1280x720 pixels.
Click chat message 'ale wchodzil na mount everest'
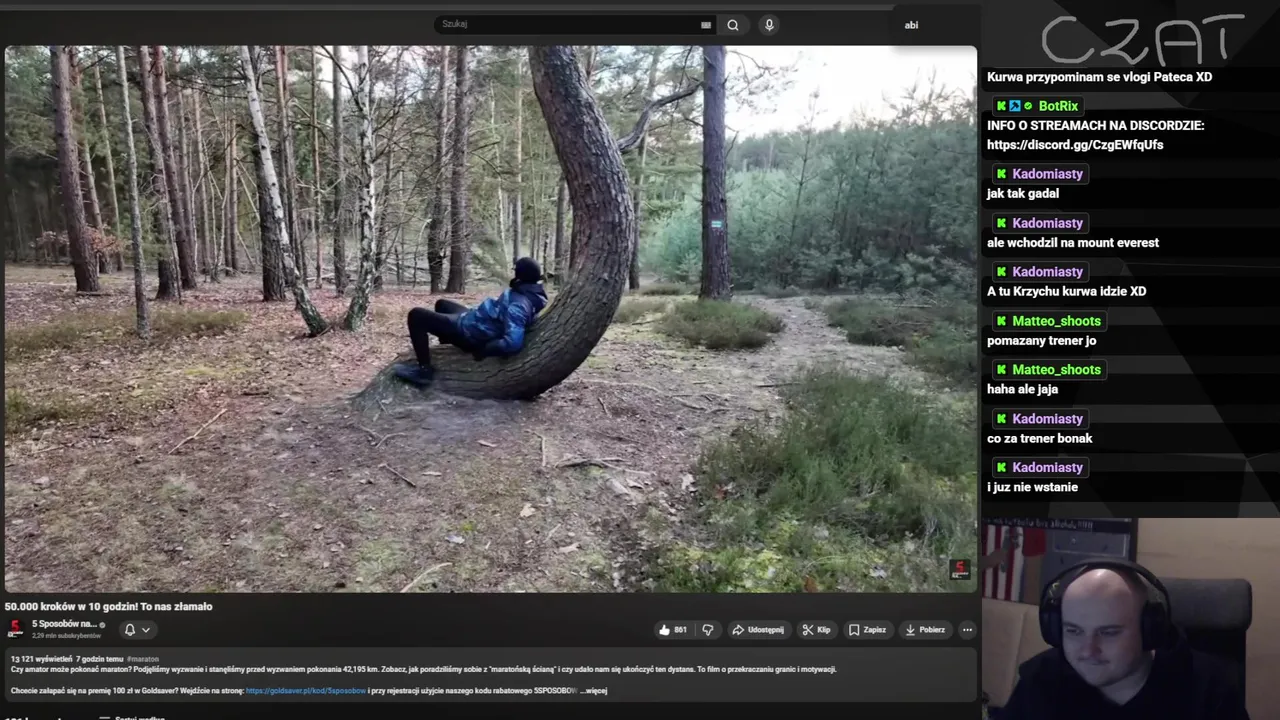(x=1073, y=243)
